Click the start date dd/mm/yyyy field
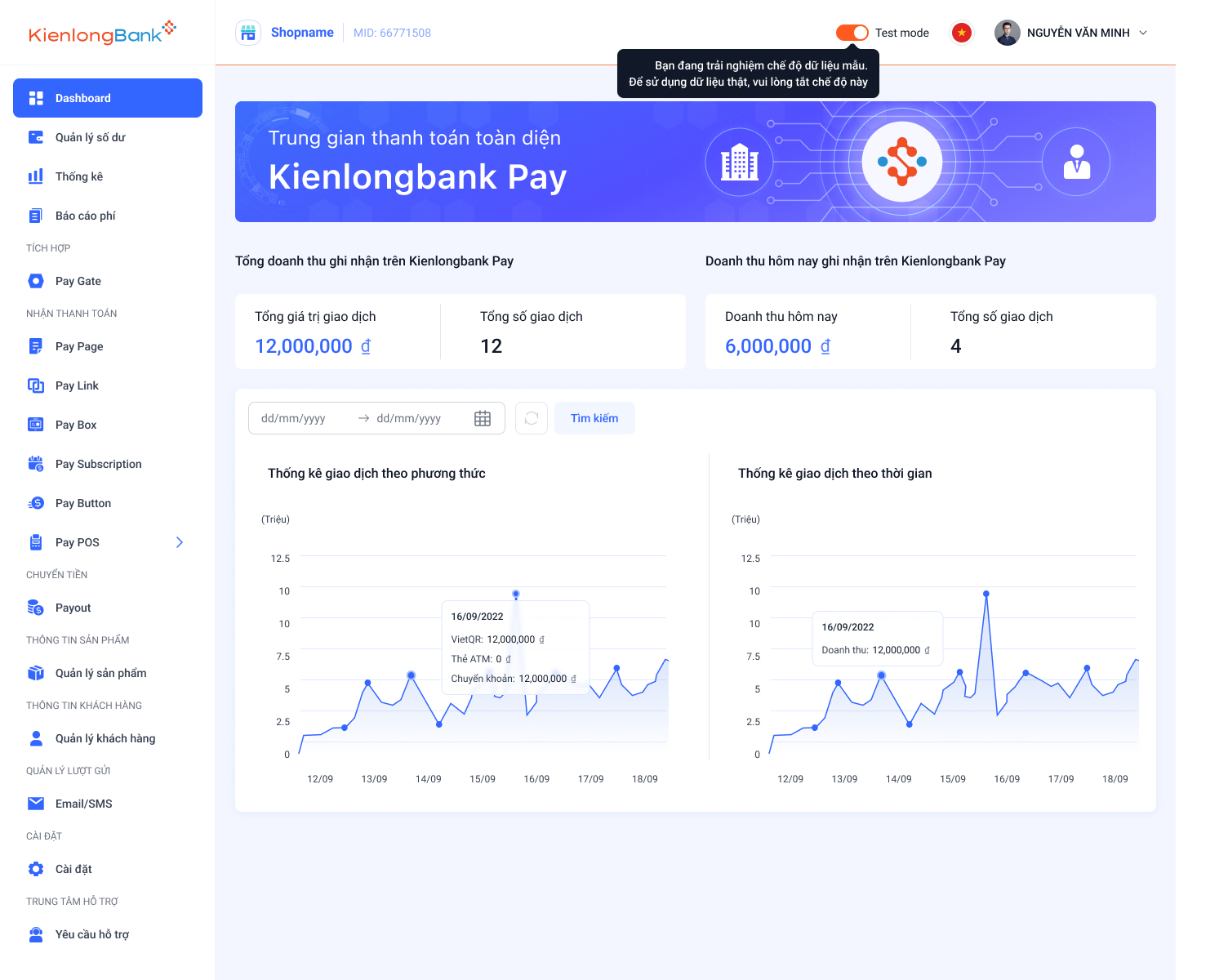 [x=294, y=418]
